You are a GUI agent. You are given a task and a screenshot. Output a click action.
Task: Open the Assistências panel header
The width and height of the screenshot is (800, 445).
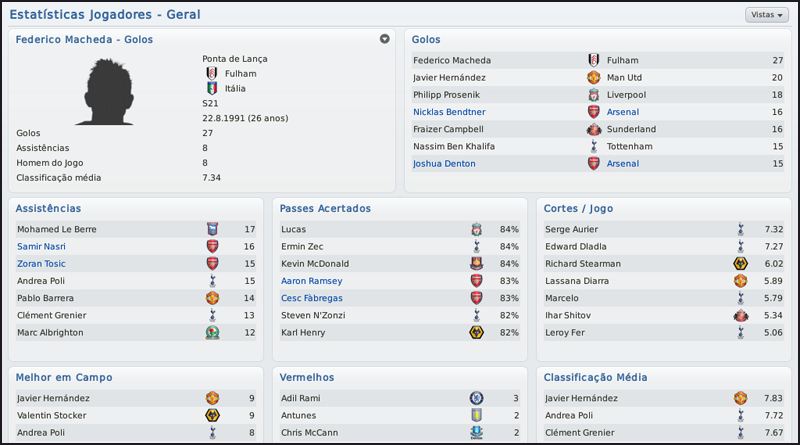coord(49,208)
